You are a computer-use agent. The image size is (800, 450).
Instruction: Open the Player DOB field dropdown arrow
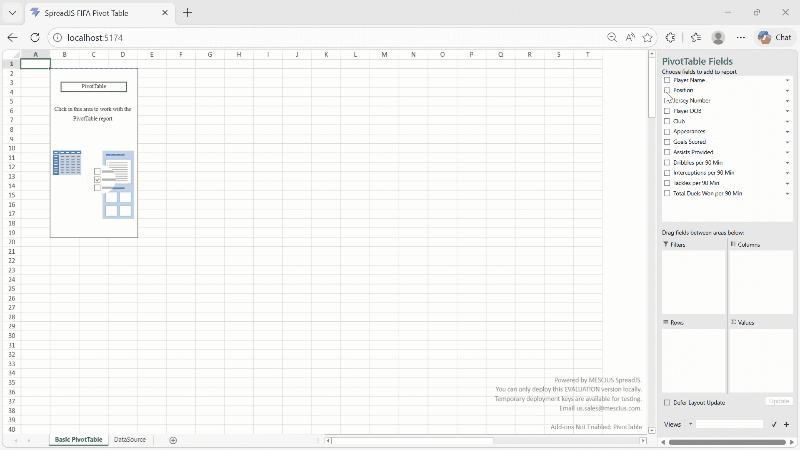(x=787, y=111)
